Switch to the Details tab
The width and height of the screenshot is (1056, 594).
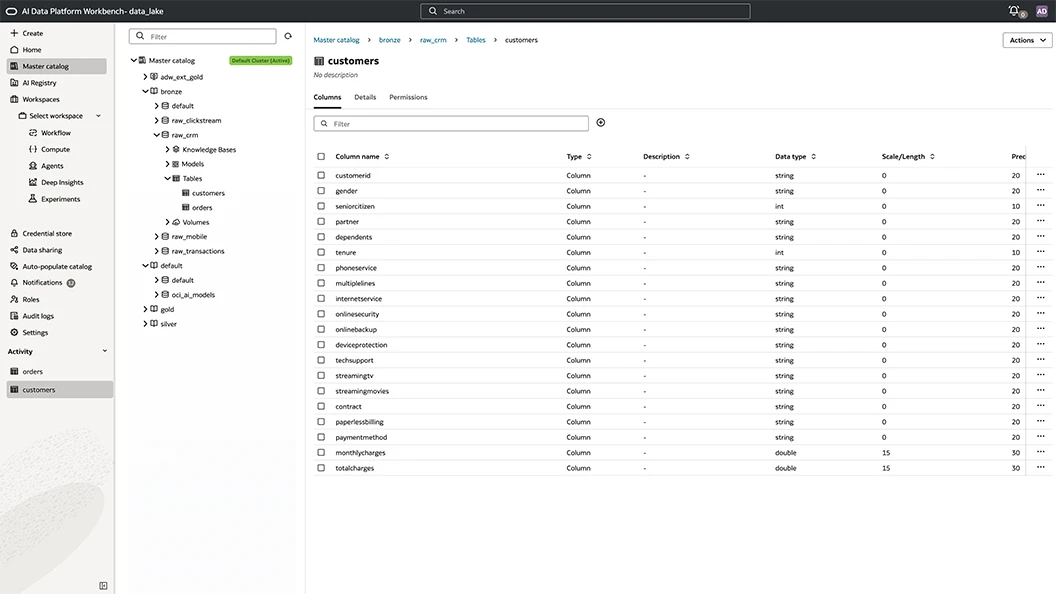point(365,97)
